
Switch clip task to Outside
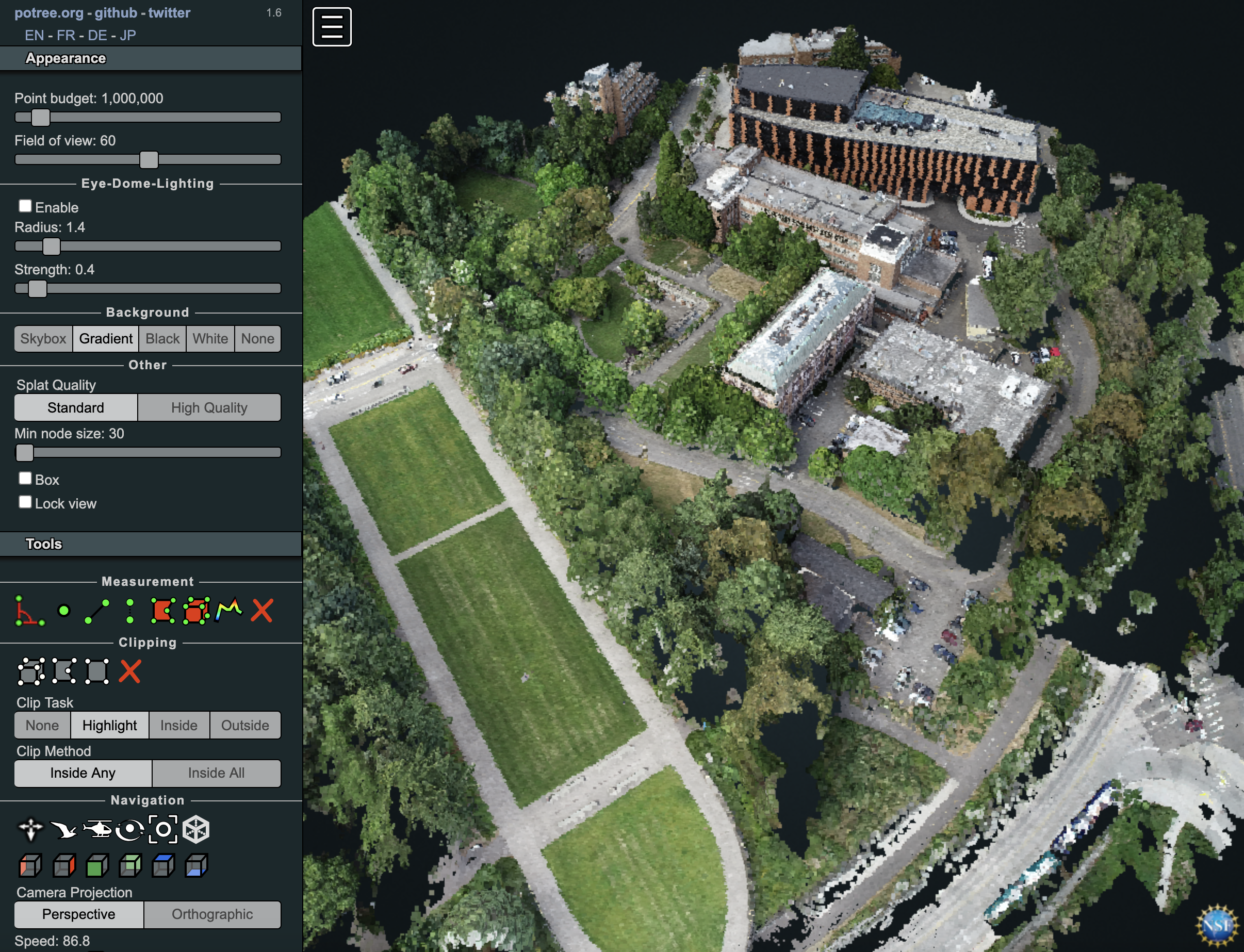click(x=245, y=725)
